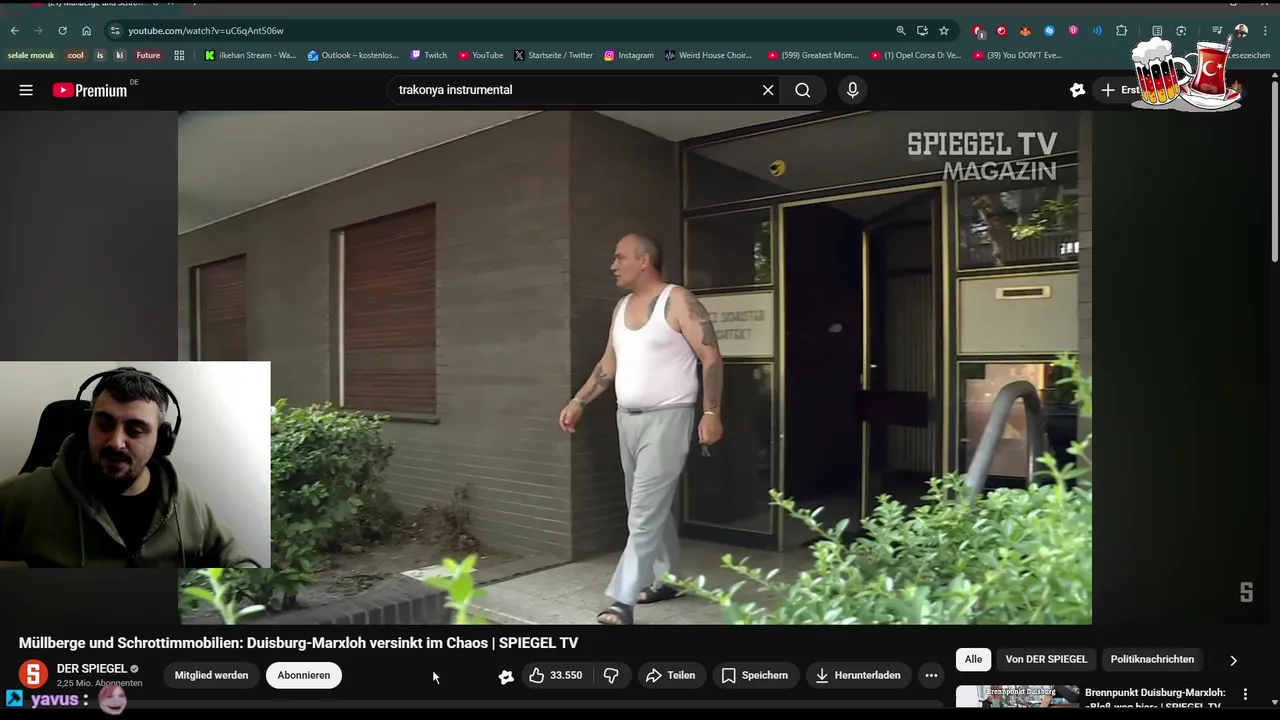Clear the search text with X

768,90
